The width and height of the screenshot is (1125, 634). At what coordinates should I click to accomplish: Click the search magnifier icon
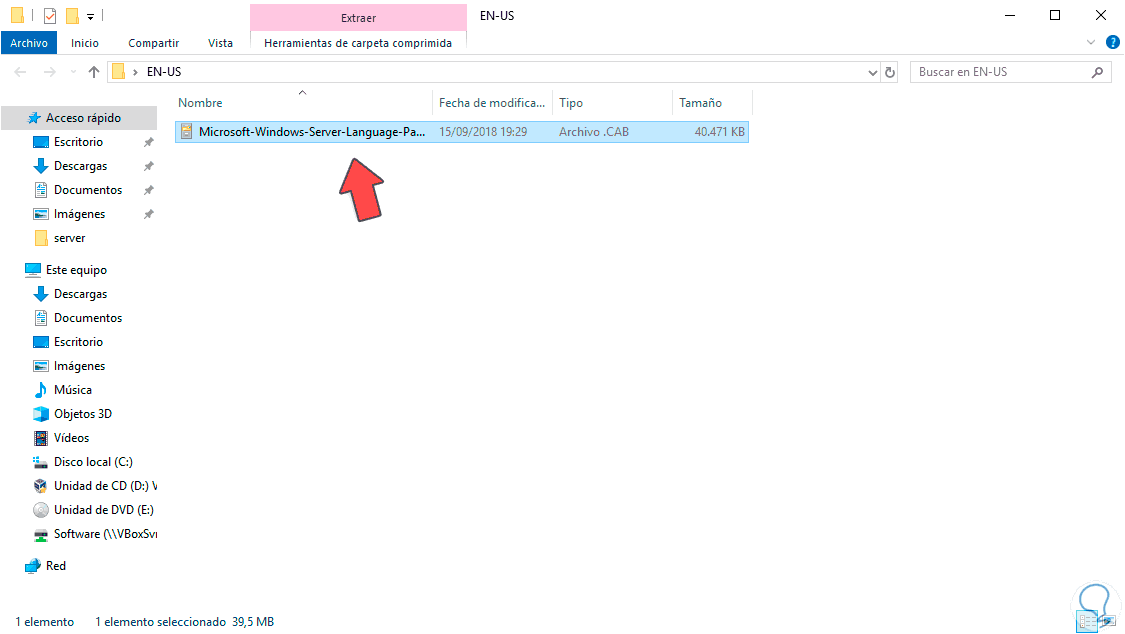(1098, 72)
